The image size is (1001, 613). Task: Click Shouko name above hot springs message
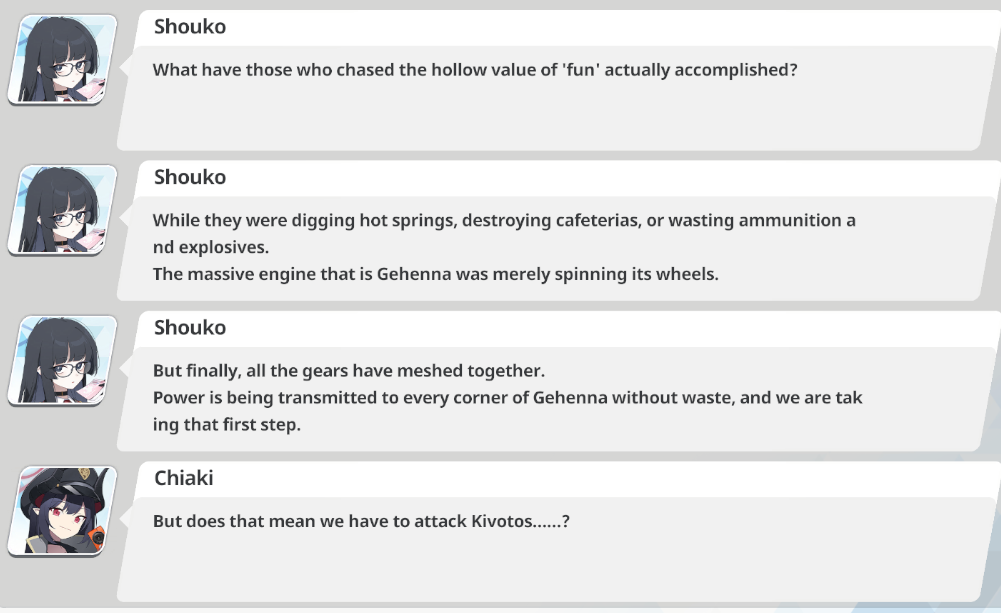[190, 177]
